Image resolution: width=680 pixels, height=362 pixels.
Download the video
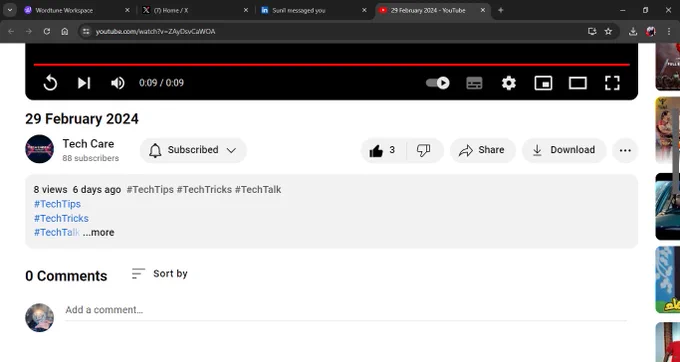pos(564,150)
